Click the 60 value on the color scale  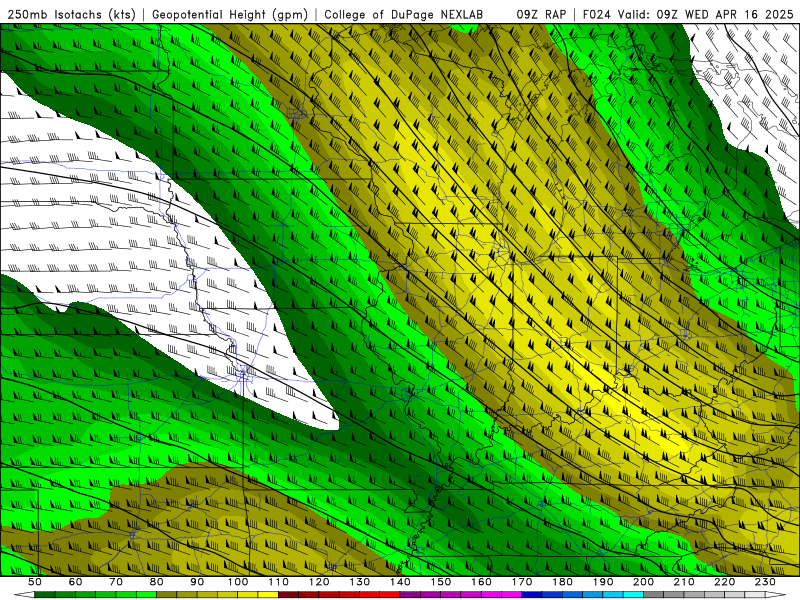[x=75, y=582]
